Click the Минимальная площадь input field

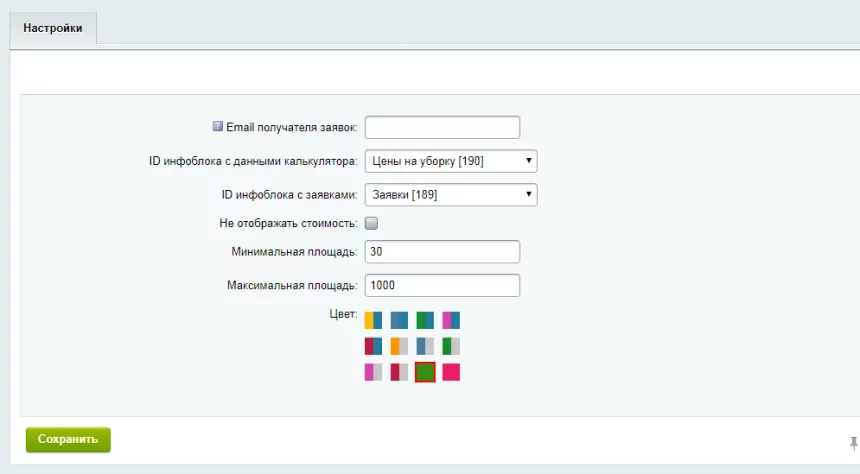(442, 252)
